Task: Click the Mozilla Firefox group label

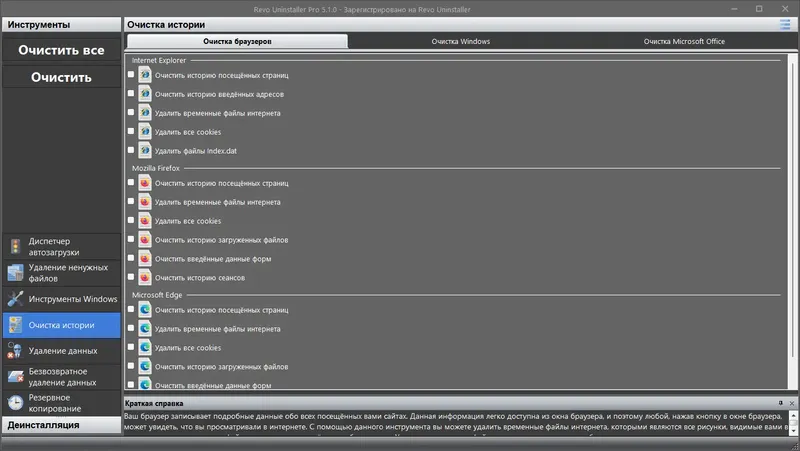Action: pos(156,168)
